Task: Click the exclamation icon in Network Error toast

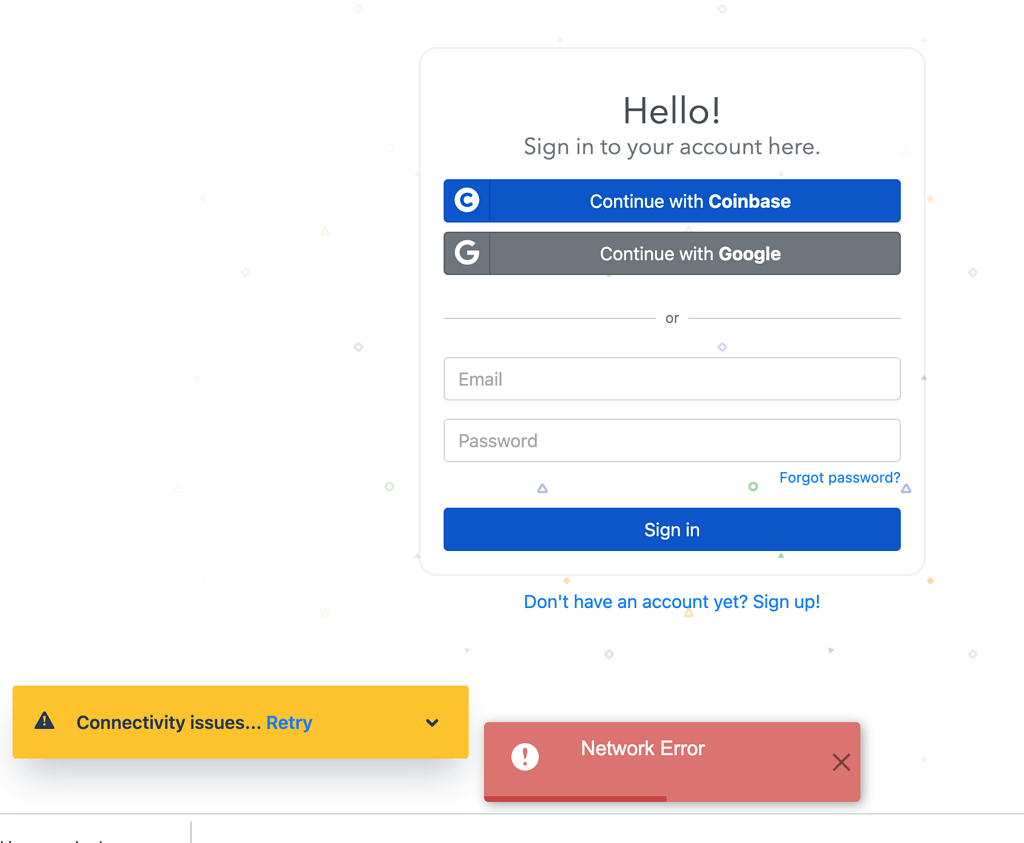Action: tap(525, 757)
